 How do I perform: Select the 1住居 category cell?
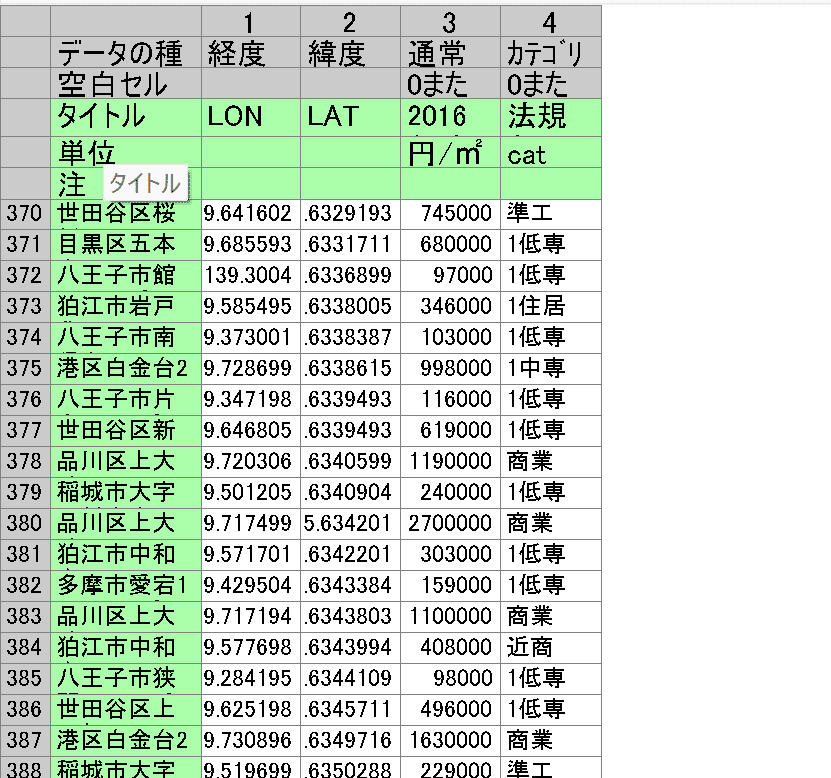[551, 307]
